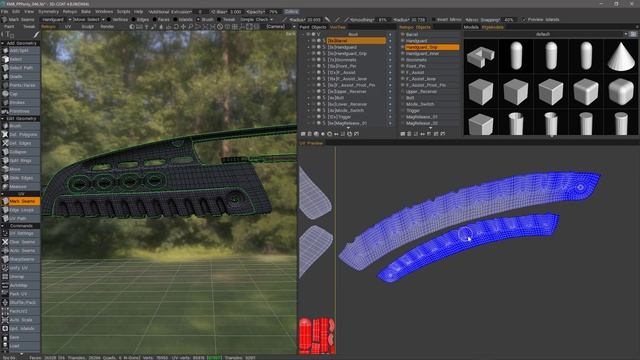This screenshot has height=360, width=640.
Task: Run the Pack UV command
Action: (x=20, y=294)
